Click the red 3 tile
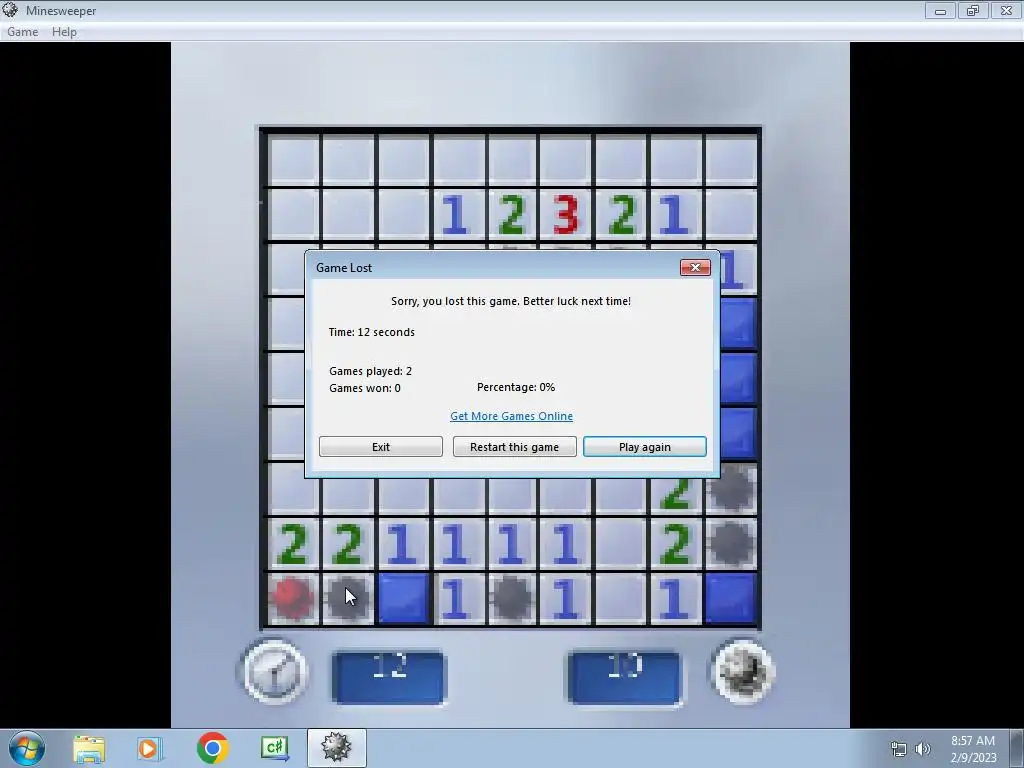 (x=566, y=214)
